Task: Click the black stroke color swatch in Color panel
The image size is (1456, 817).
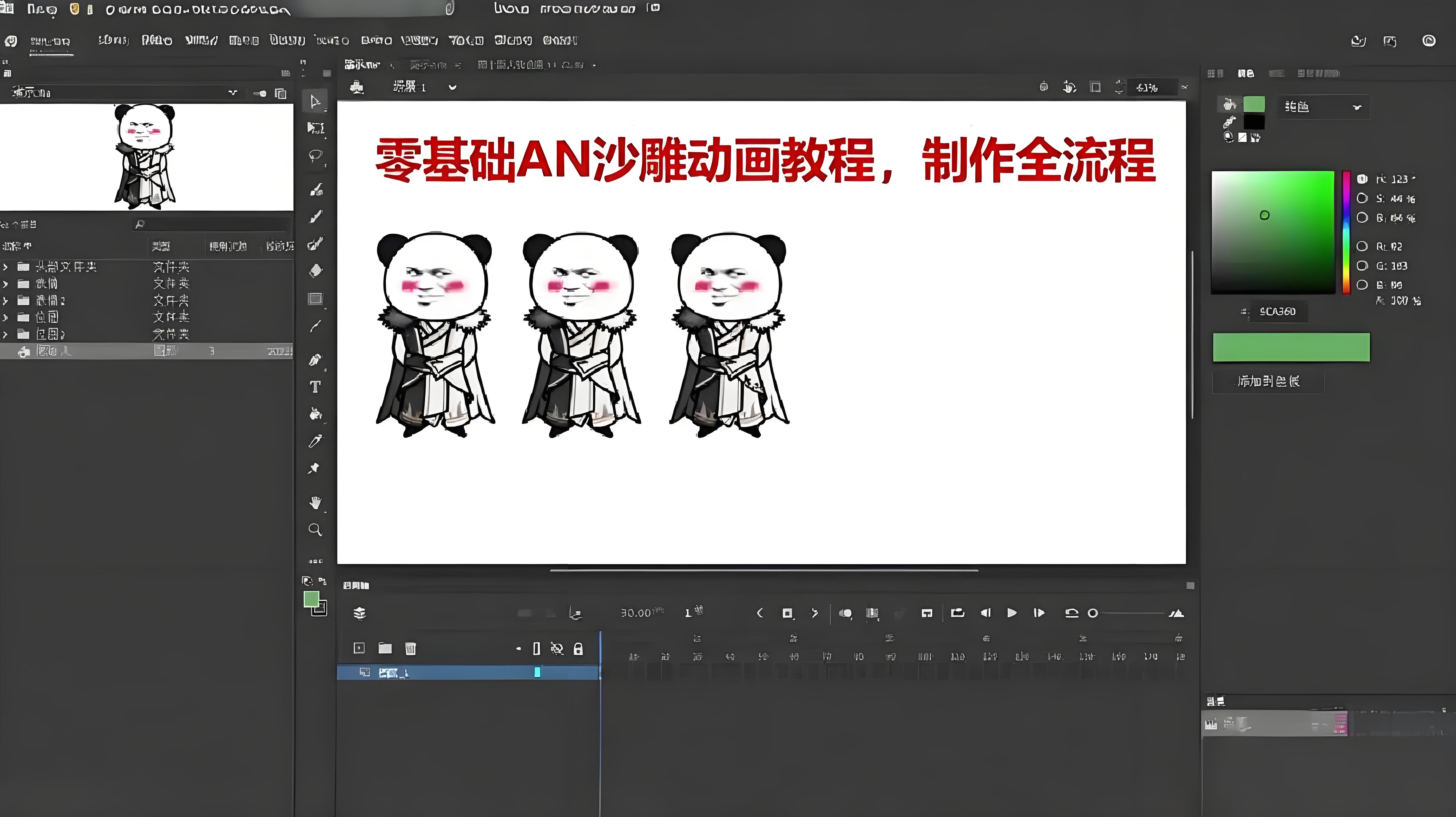Action: 1254,122
